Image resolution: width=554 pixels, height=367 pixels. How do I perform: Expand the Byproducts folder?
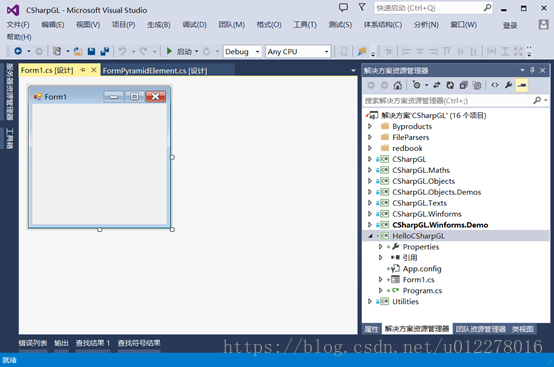[x=370, y=126]
